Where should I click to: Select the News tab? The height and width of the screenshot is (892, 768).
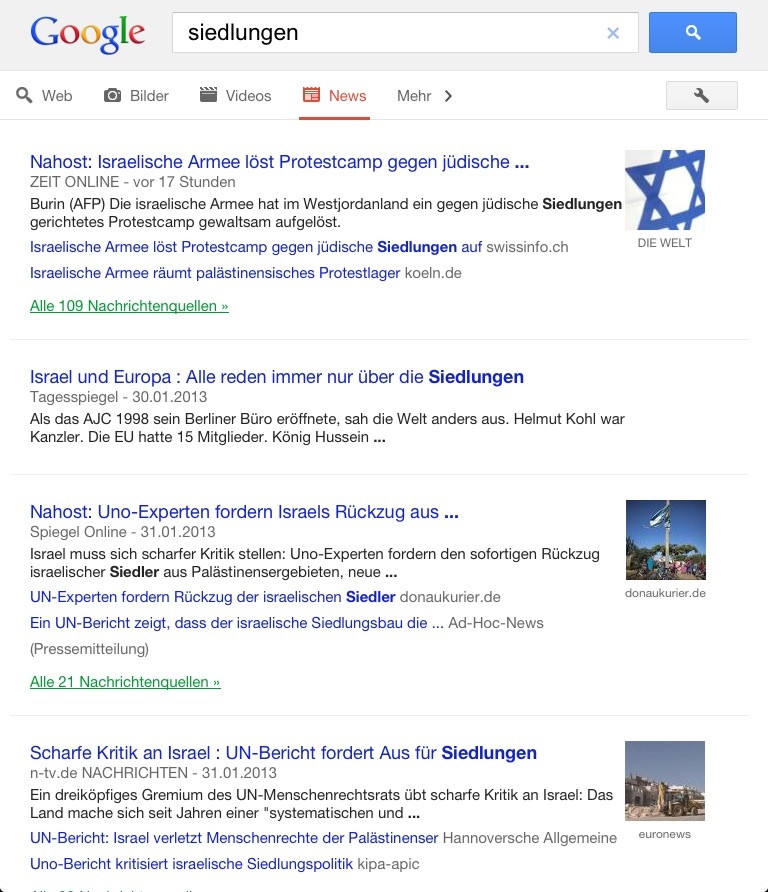(x=335, y=96)
